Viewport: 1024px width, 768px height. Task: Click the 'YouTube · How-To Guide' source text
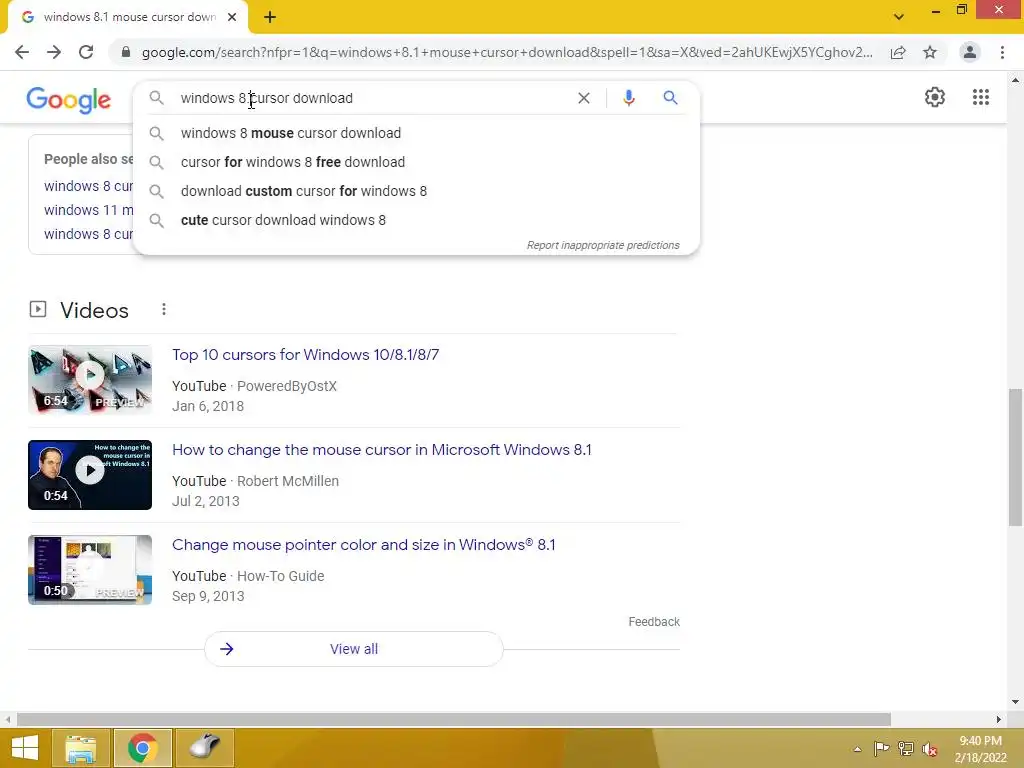[x=248, y=576]
